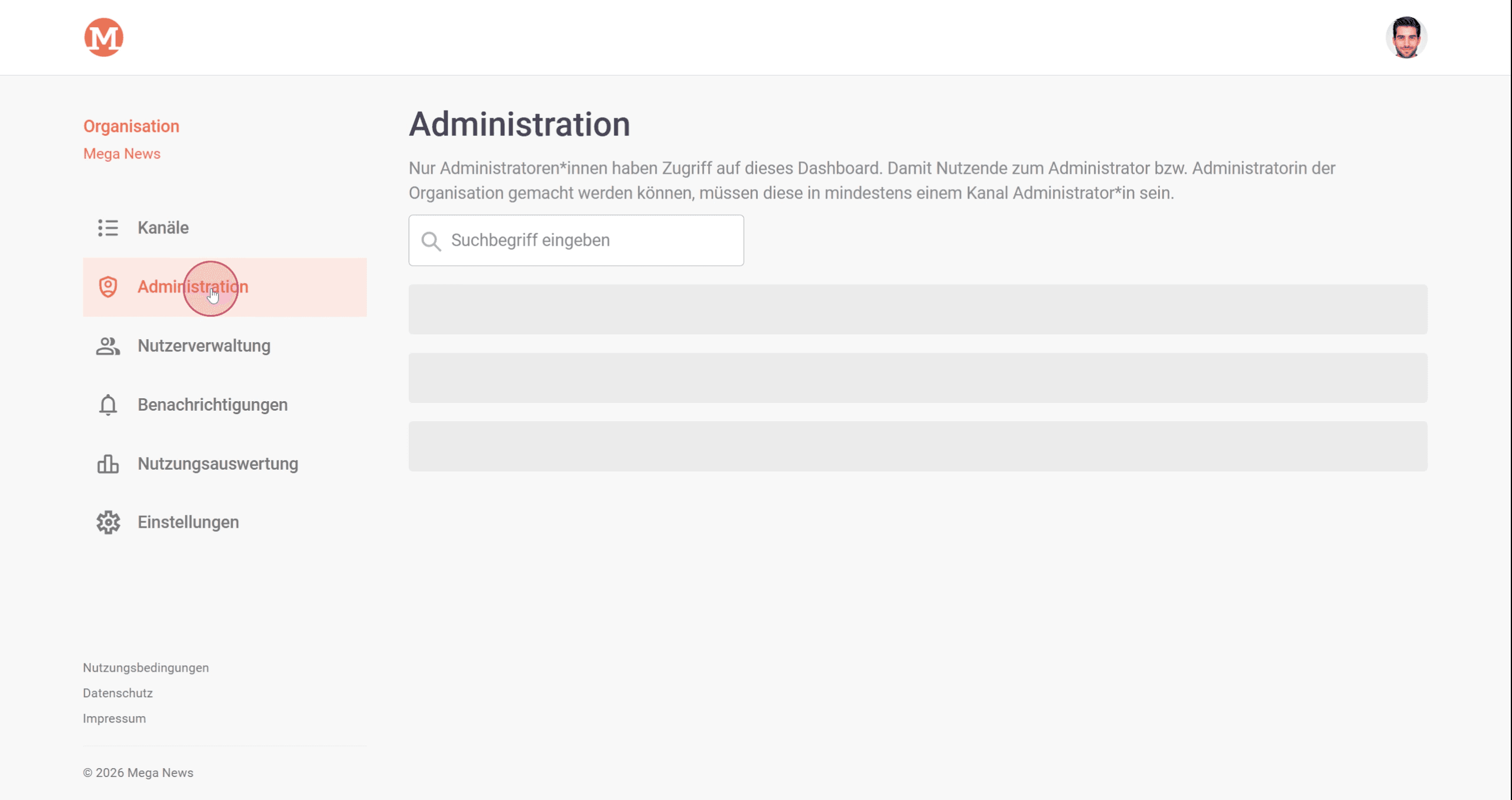Click the Mega News M logo

click(103, 37)
